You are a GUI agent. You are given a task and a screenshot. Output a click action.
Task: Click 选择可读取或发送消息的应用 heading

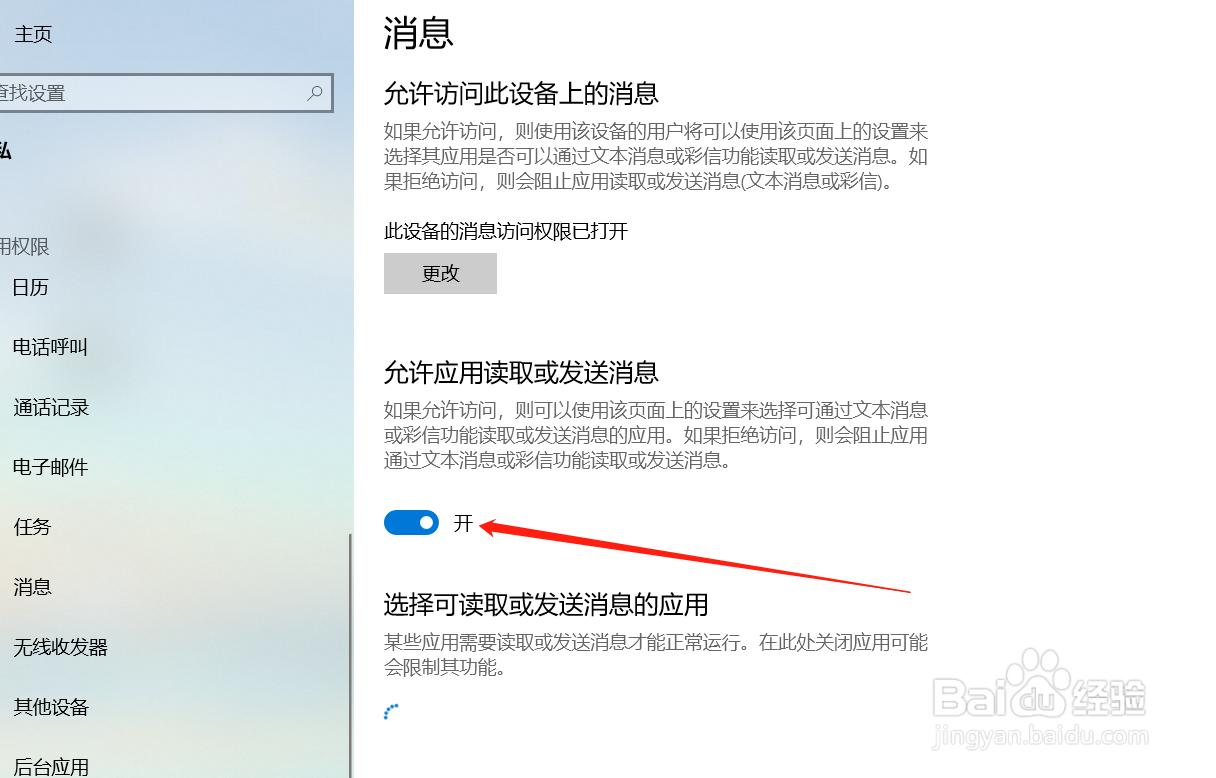click(546, 605)
